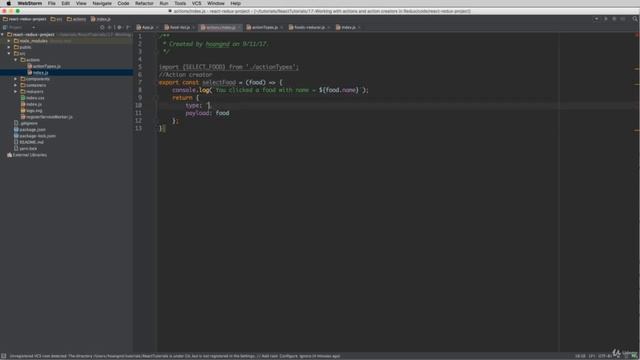The width and height of the screenshot is (640, 360).
Task: Click the External Libraries icon
Action: click(x=9, y=155)
